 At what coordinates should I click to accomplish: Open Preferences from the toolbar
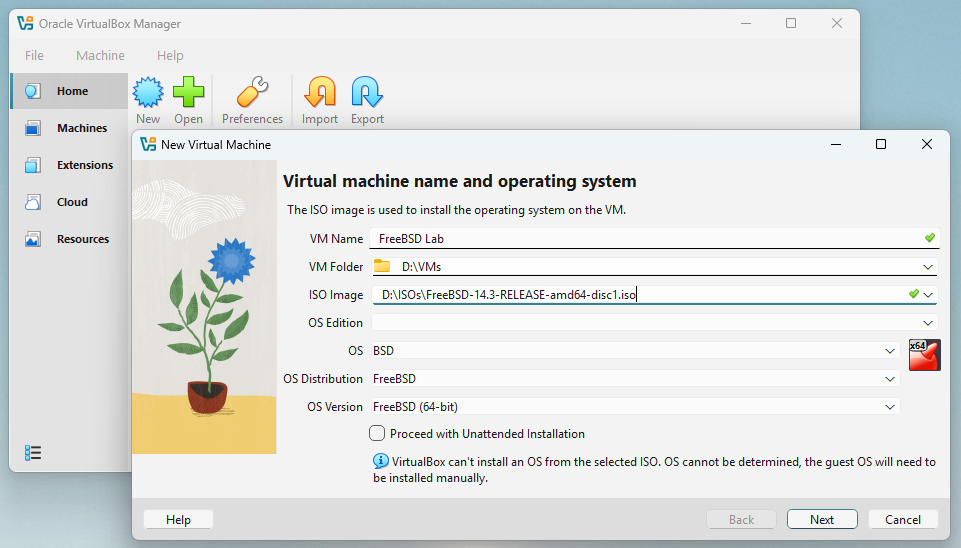coord(253,101)
